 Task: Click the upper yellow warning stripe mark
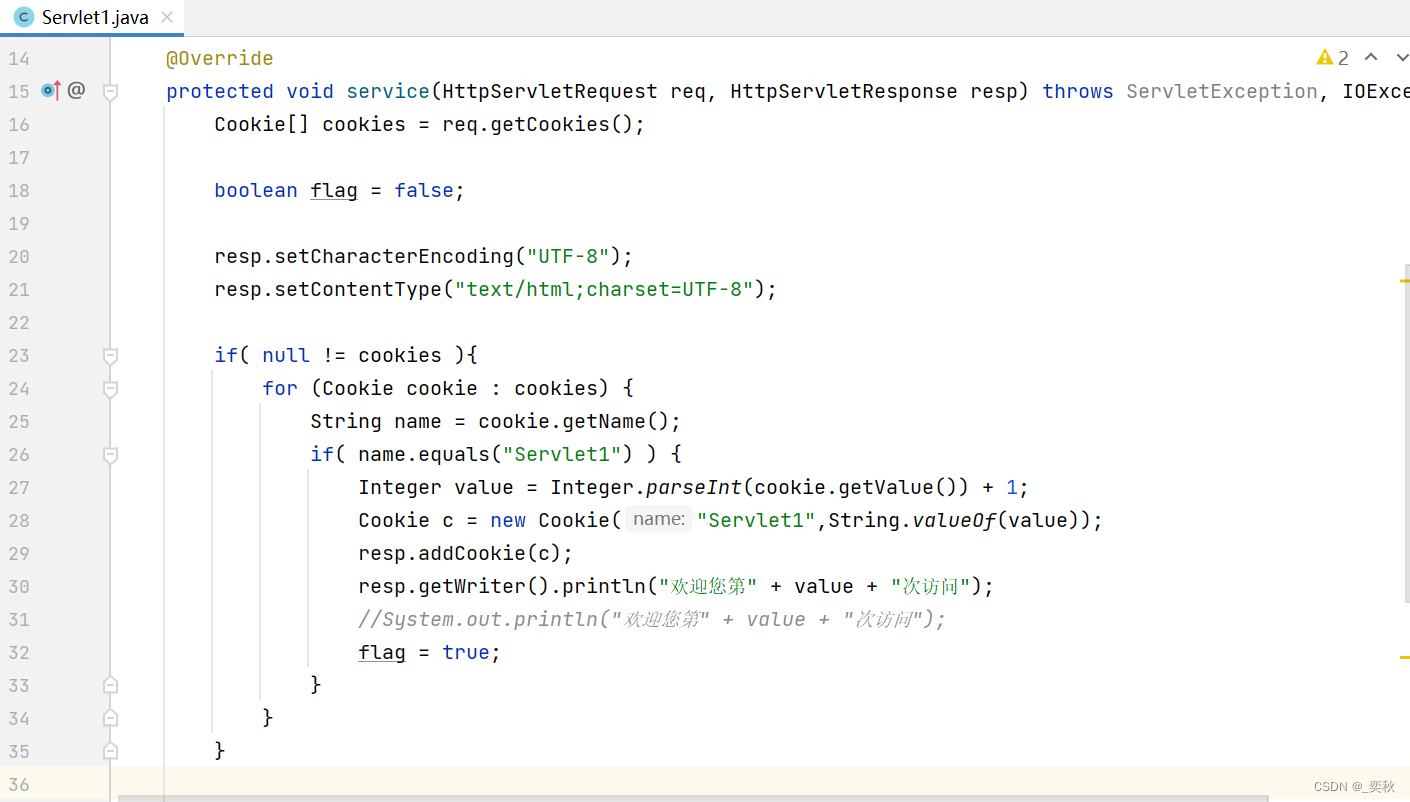point(1405,282)
